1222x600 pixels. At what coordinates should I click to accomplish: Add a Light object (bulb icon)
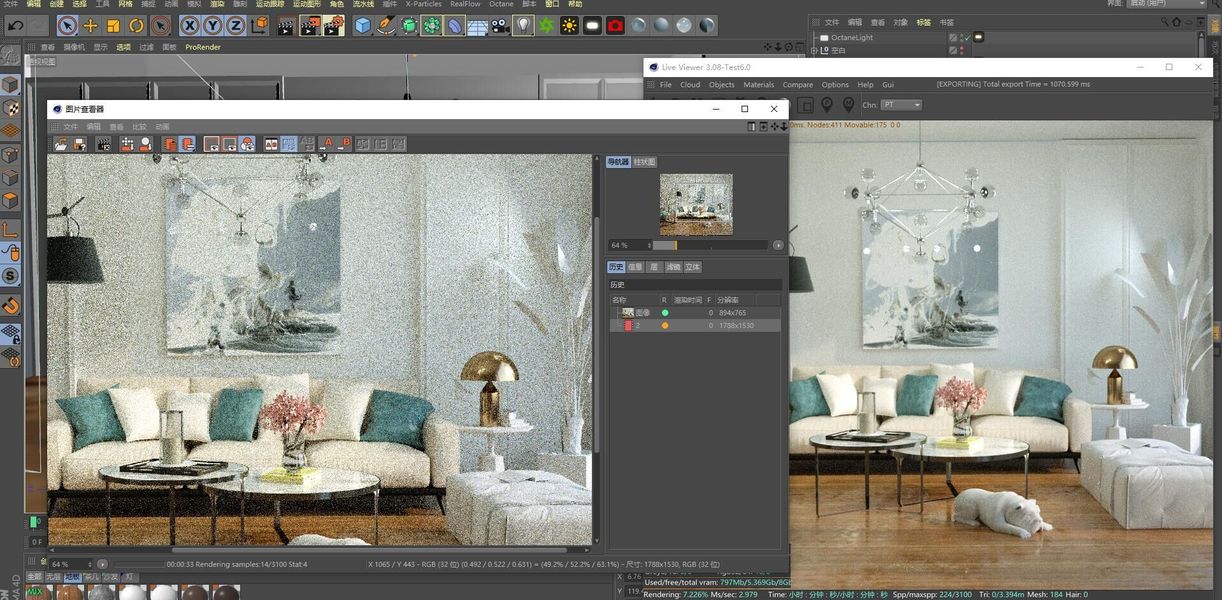523,25
